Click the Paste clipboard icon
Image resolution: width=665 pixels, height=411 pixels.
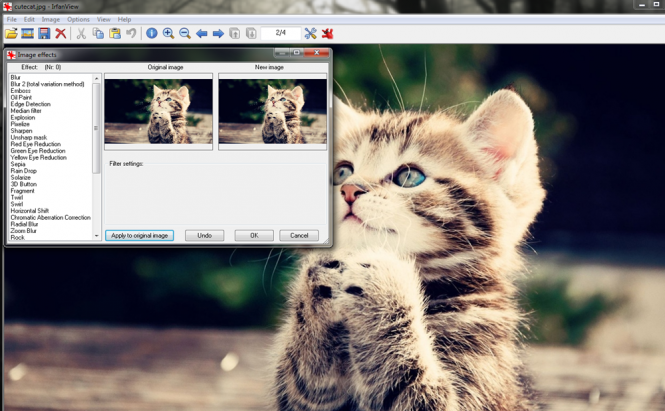tap(115, 33)
